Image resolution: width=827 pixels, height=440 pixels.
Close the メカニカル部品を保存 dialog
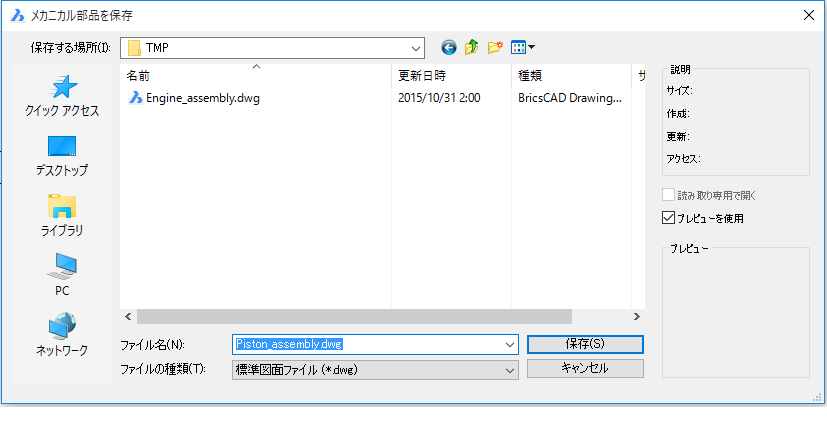809,15
